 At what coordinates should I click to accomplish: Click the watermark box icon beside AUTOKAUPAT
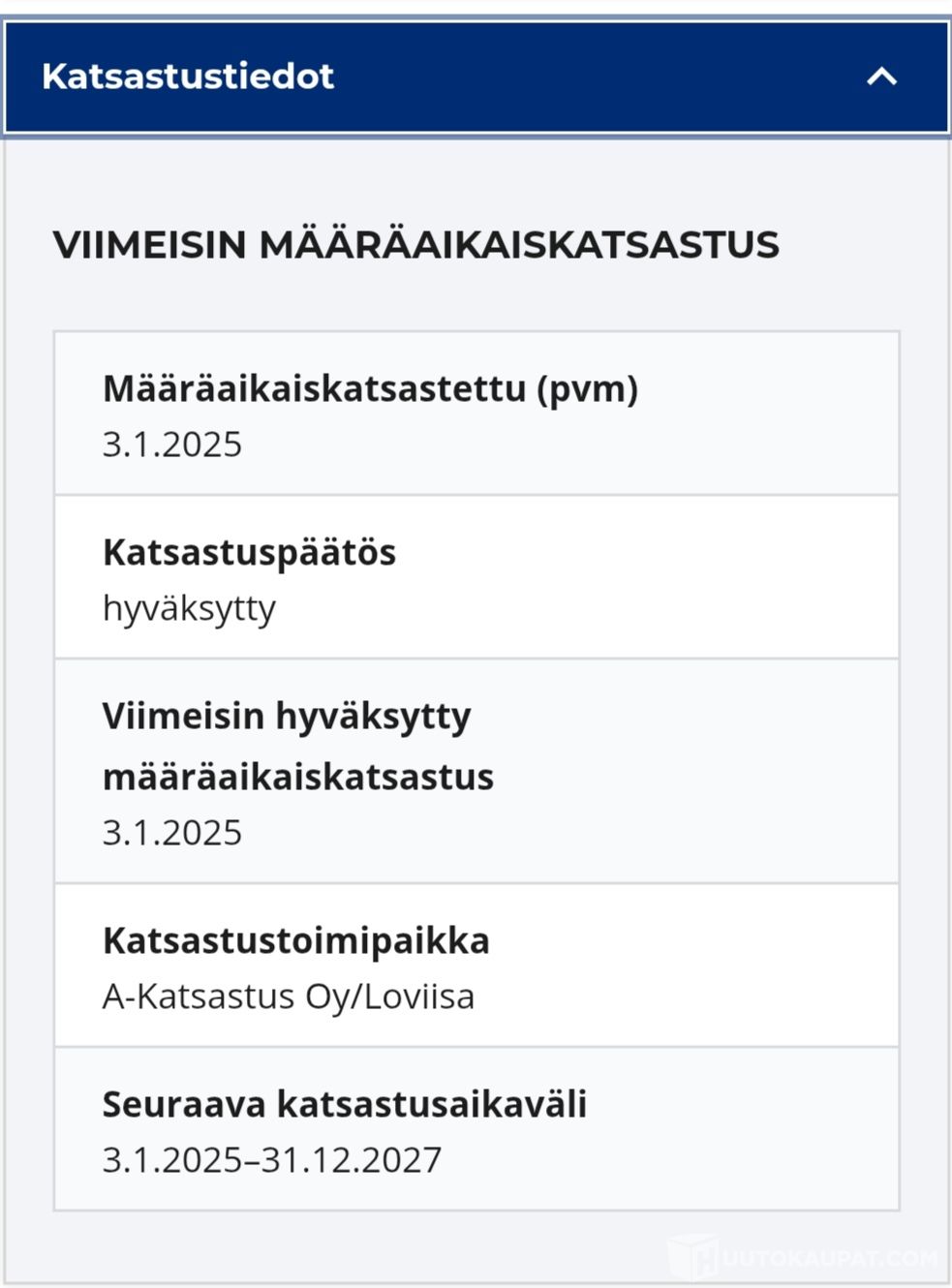(692, 1257)
